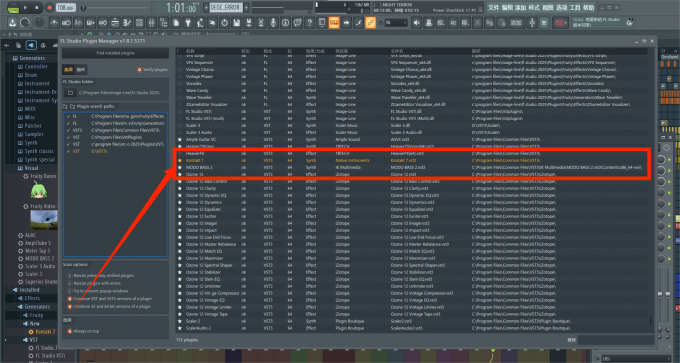Screen dimensions: 680x363
Task: Click the orange piano keyboard toolbar icon
Action: 334,23
